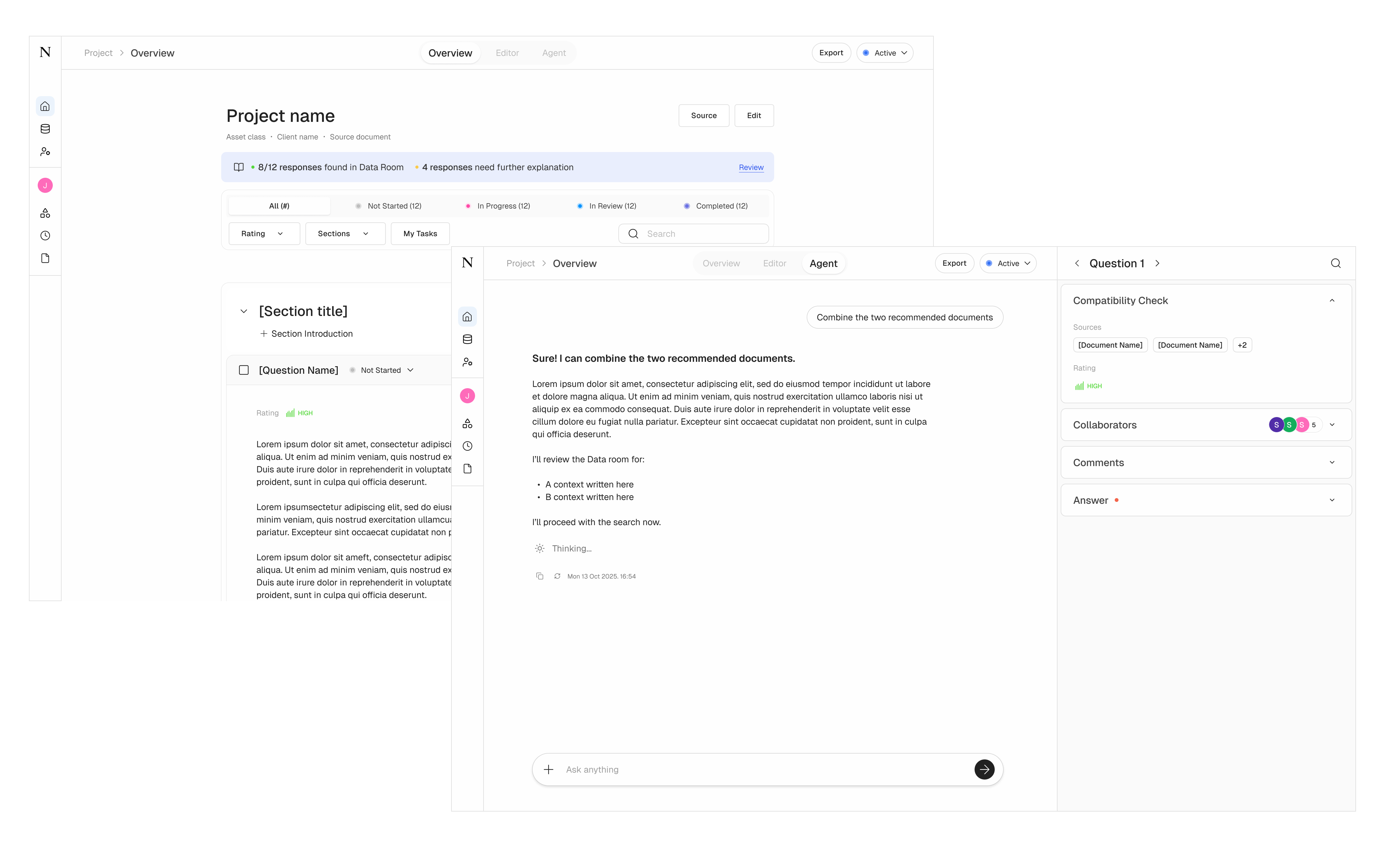Click the regenerate icon beside the timestamp
The height and width of the screenshot is (848, 1400).
tap(557, 576)
